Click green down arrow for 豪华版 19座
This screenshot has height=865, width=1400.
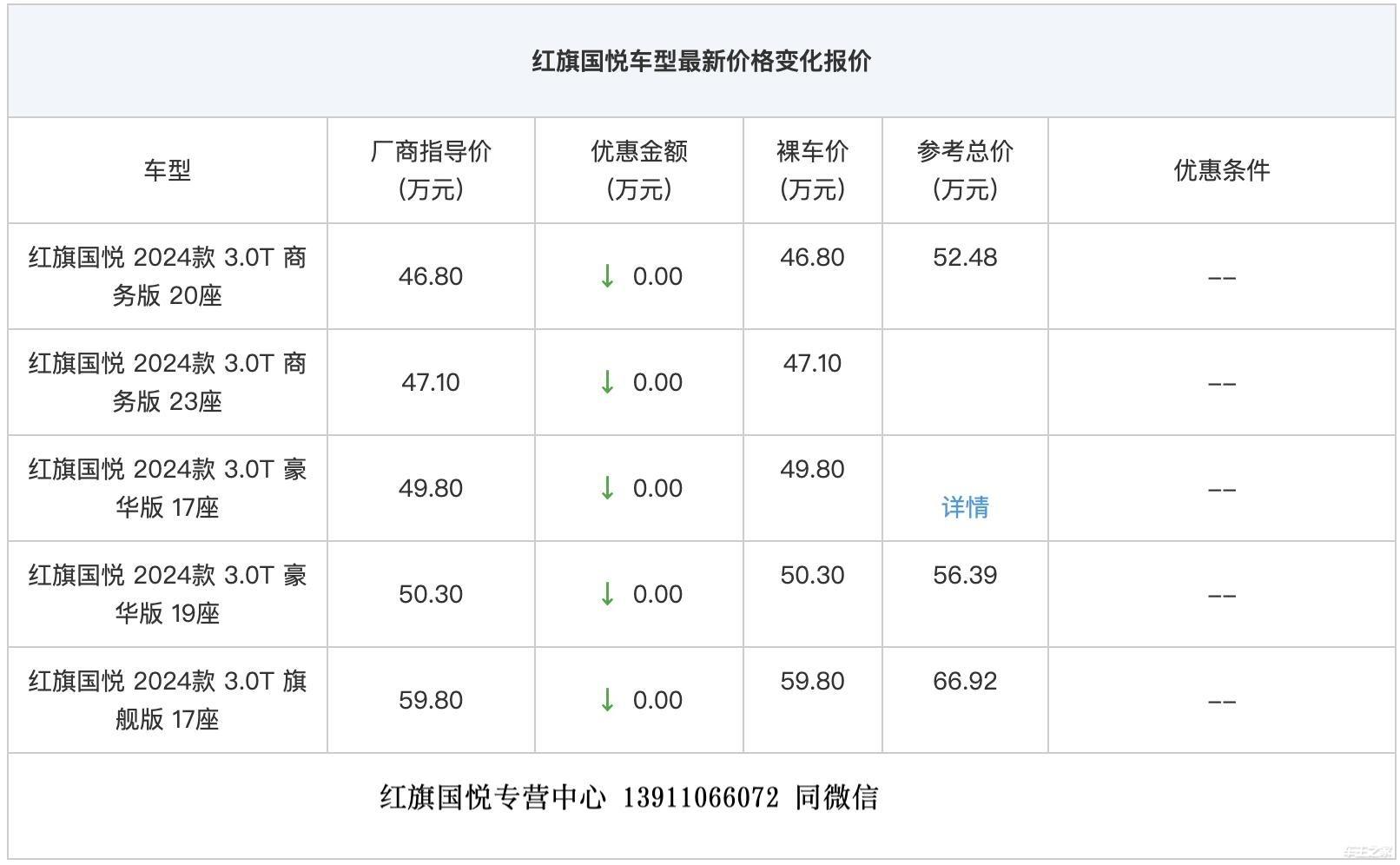607,594
